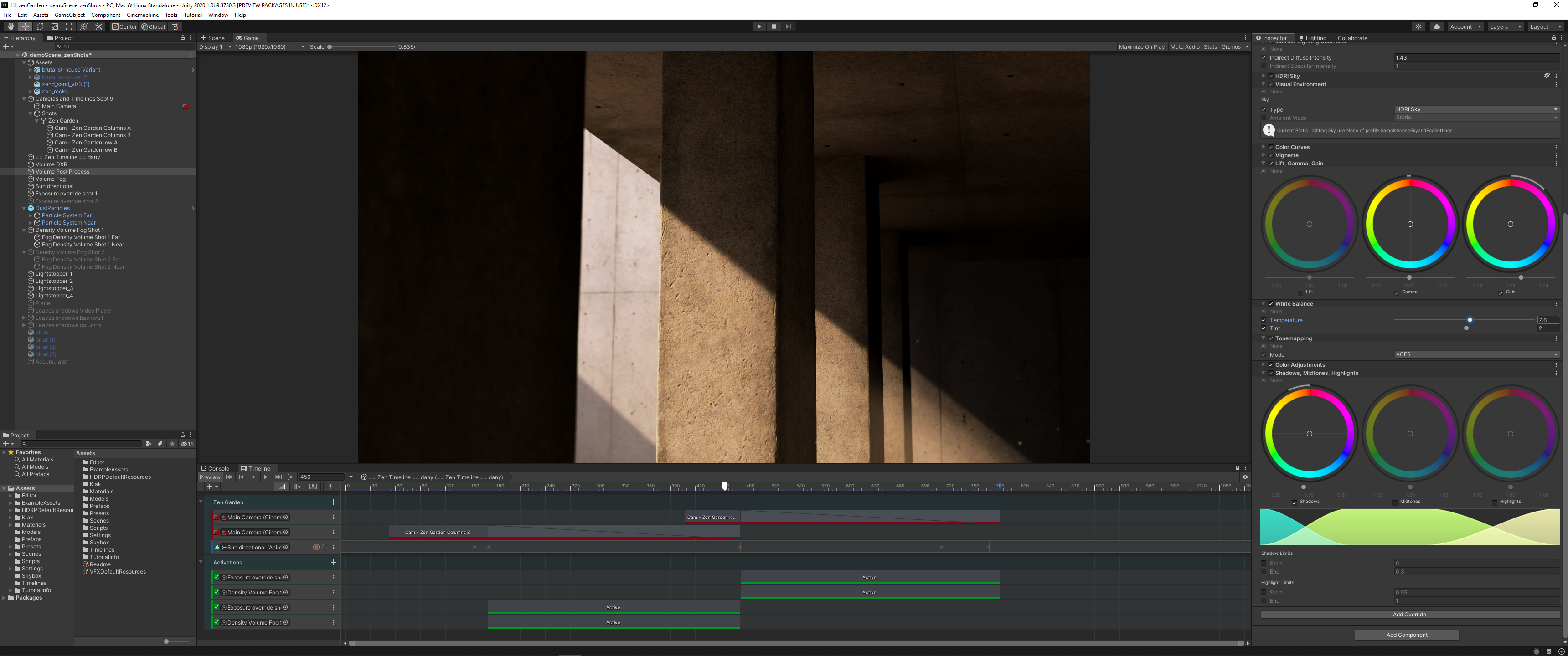Enable Shadow Limits Start override
This screenshot has width=1568, height=656.
1264,564
